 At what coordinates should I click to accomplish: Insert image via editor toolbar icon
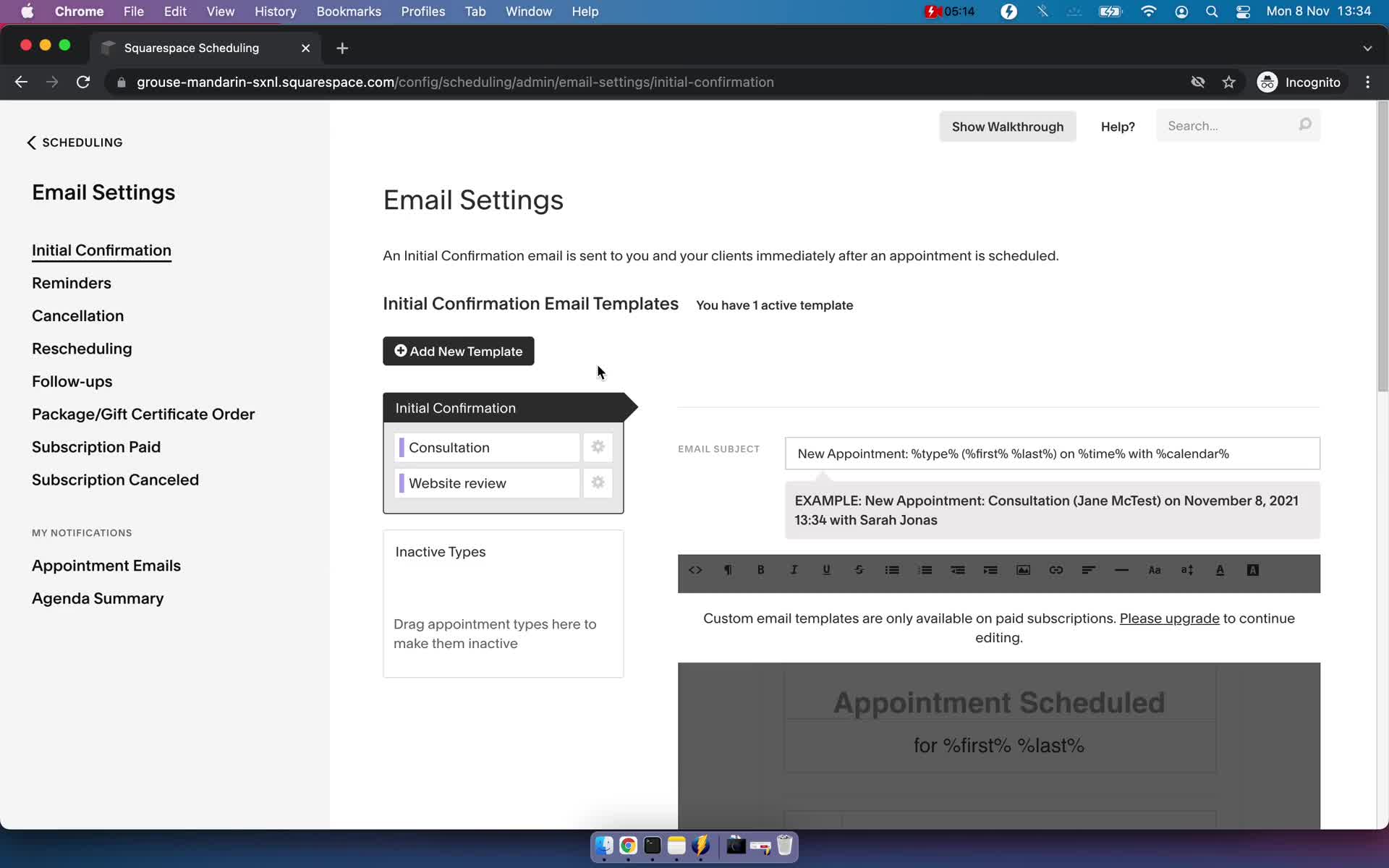coord(1023,570)
